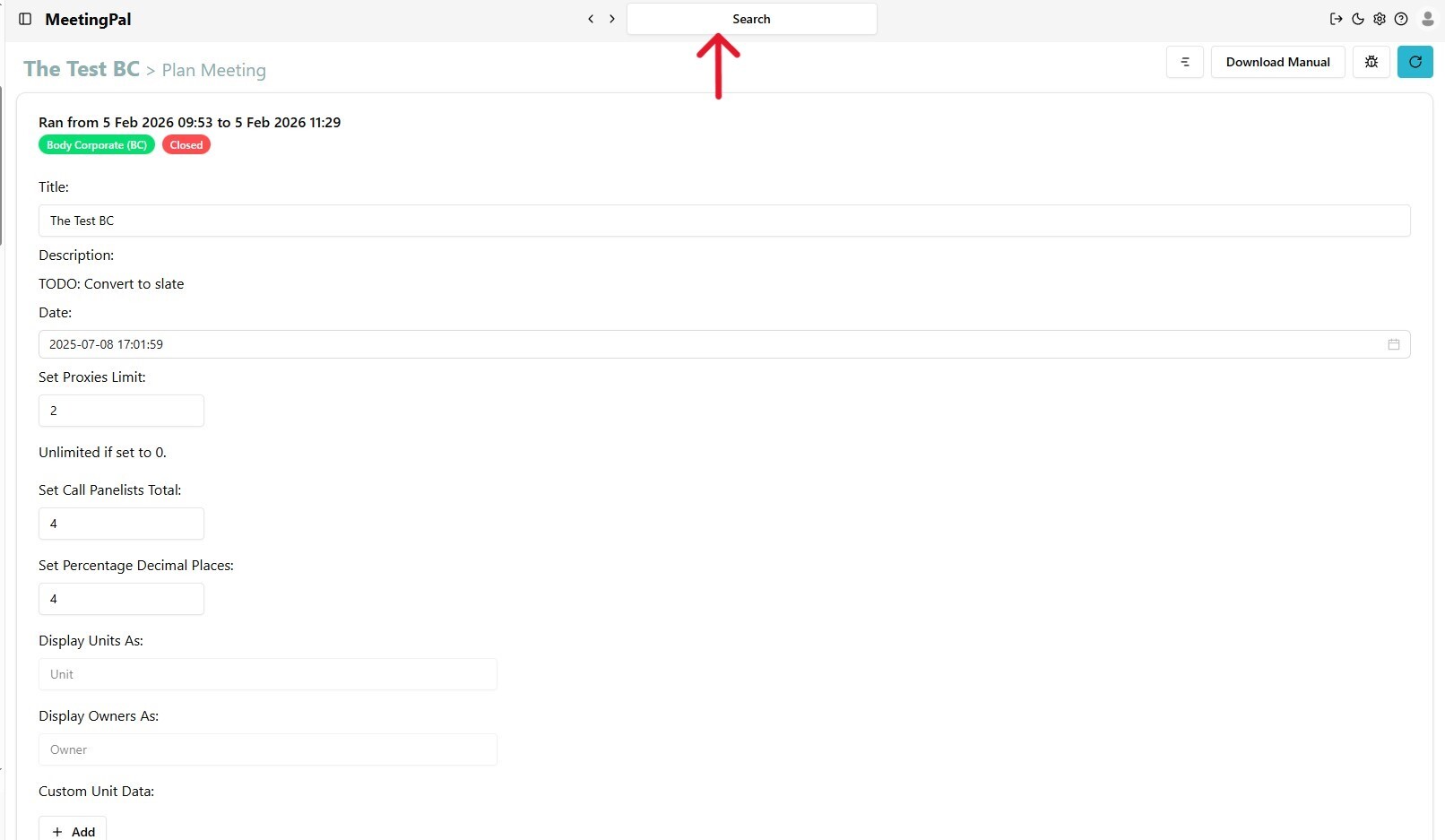Open settings via the gear icon
This screenshot has height=840, width=1445.
pyautogui.click(x=1380, y=19)
